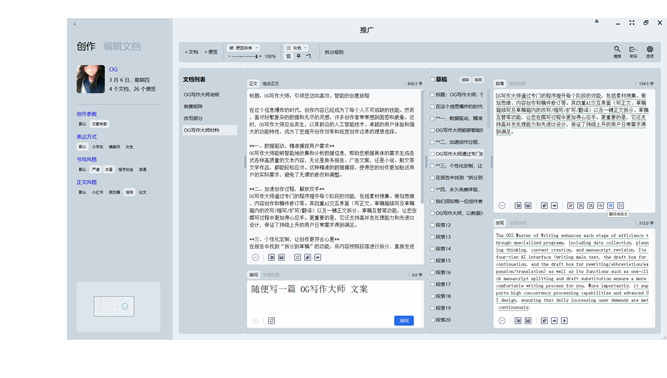Click the blue submit button under prompt
This screenshot has height=378, width=667.
tap(404, 321)
